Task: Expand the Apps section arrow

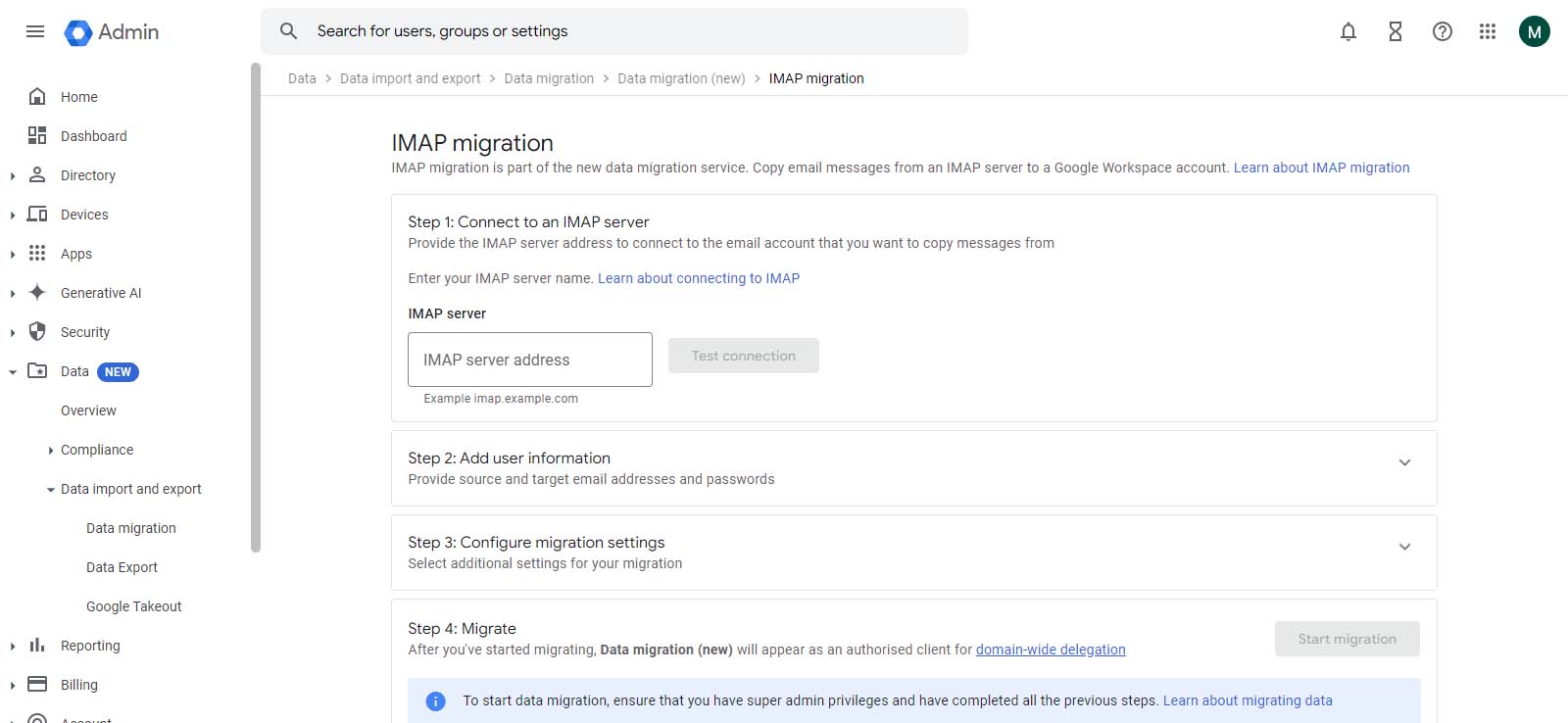Action: click(12, 255)
